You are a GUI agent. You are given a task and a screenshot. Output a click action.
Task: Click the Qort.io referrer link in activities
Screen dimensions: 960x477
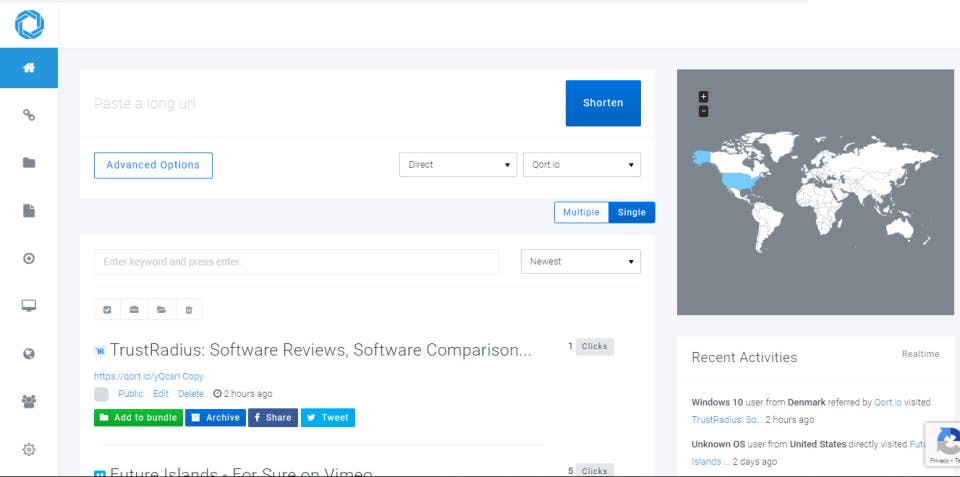tap(888, 402)
